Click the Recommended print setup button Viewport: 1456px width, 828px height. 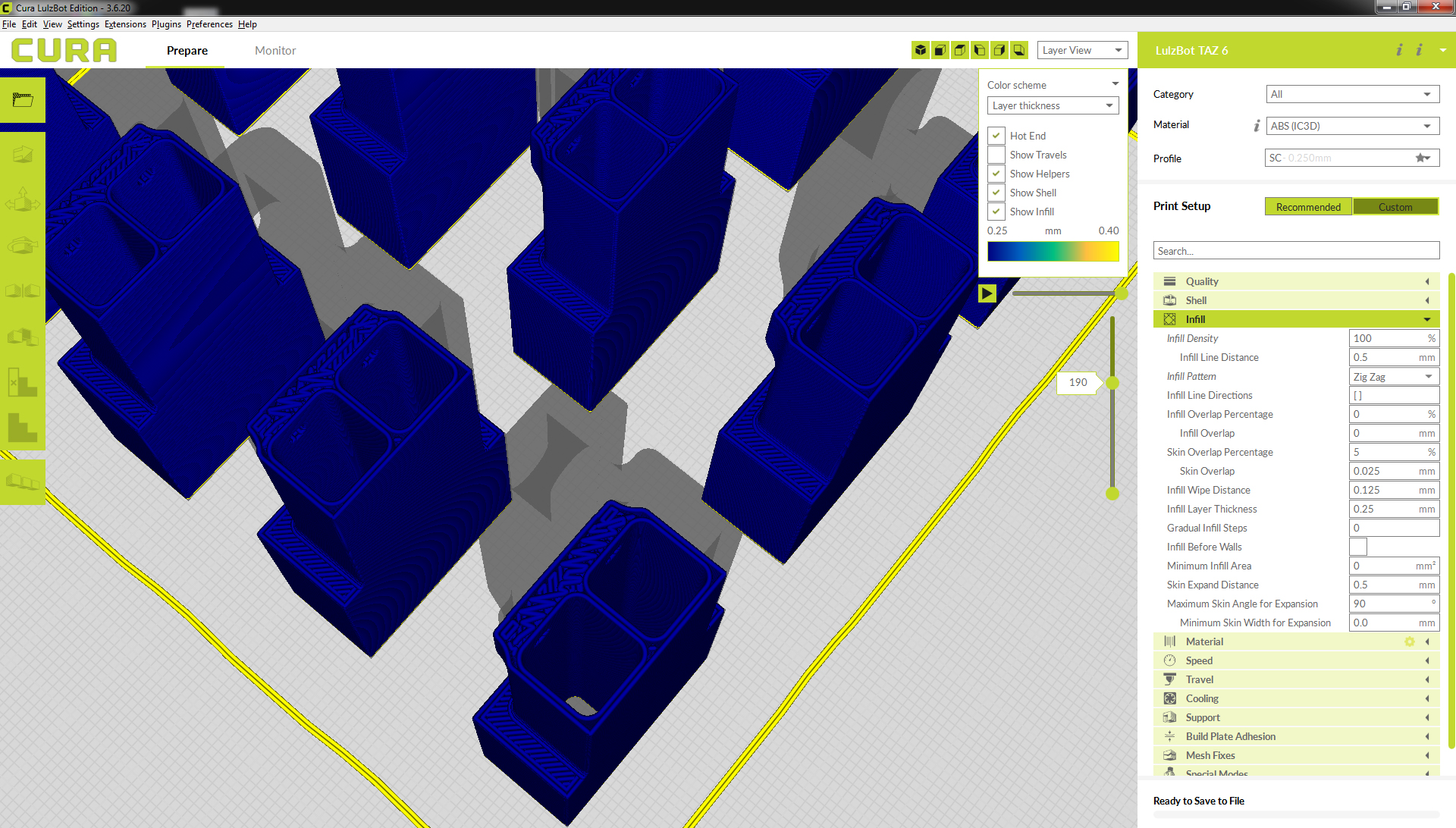[x=1308, y=207]
